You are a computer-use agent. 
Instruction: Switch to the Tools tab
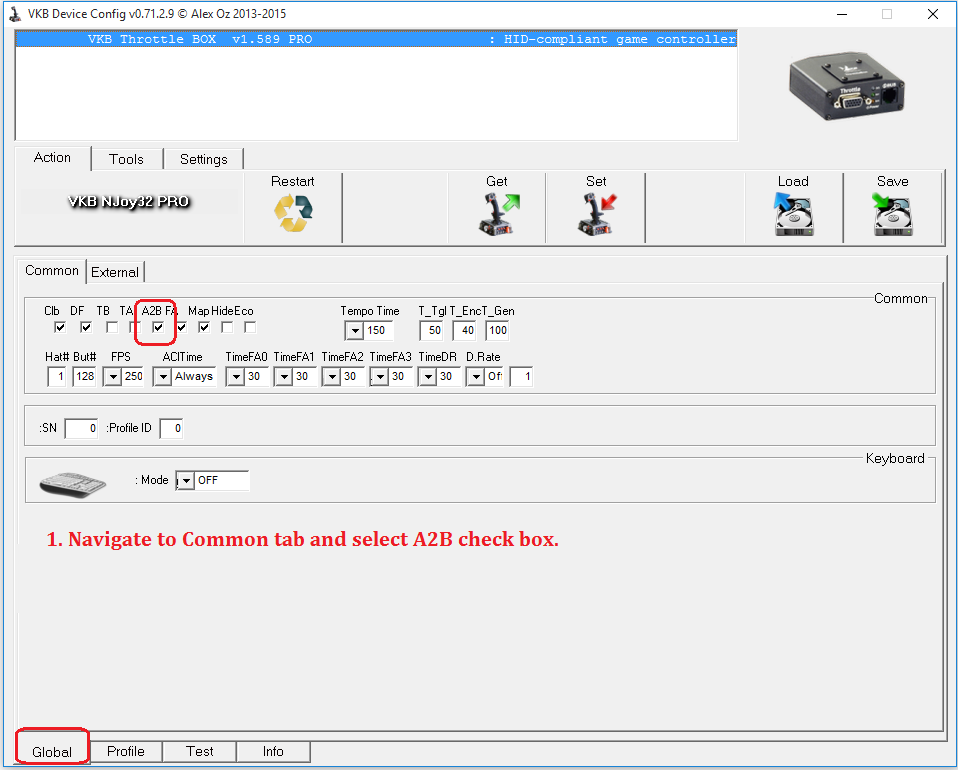click(x=126, y=159)
